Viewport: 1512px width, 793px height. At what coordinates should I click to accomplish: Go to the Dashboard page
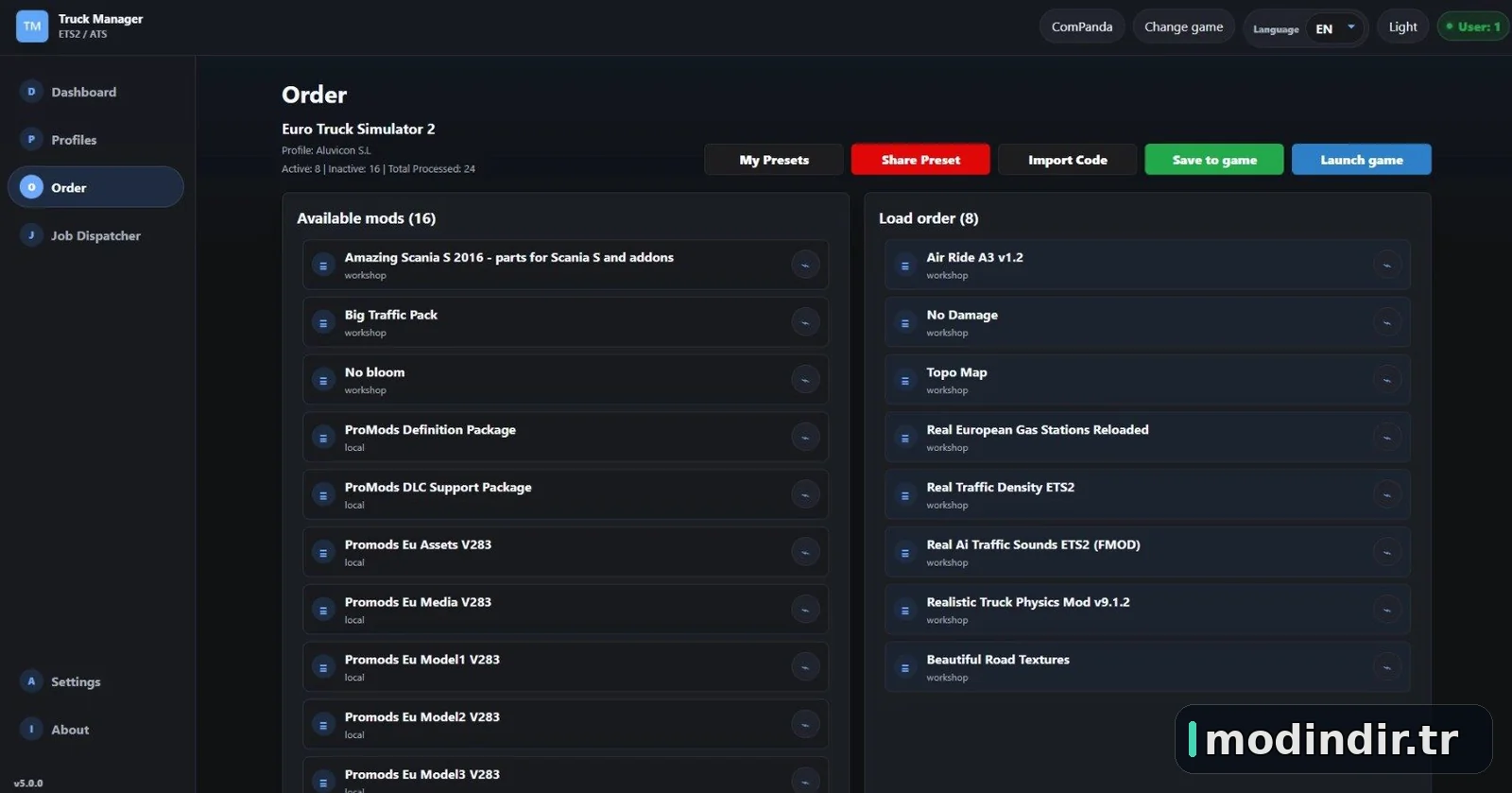click(95, 92)
